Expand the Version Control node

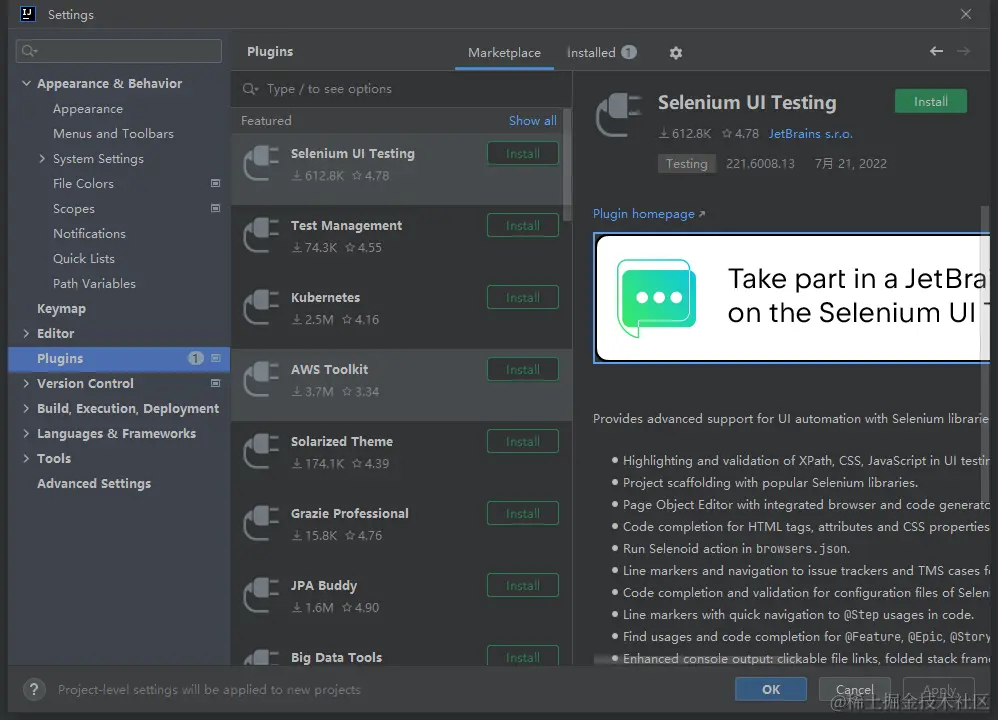pyautogui.click(x=26, y=383)
